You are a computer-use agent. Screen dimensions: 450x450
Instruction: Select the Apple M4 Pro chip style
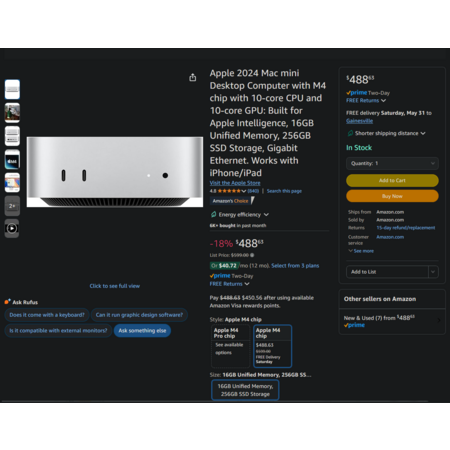[230, 346]
